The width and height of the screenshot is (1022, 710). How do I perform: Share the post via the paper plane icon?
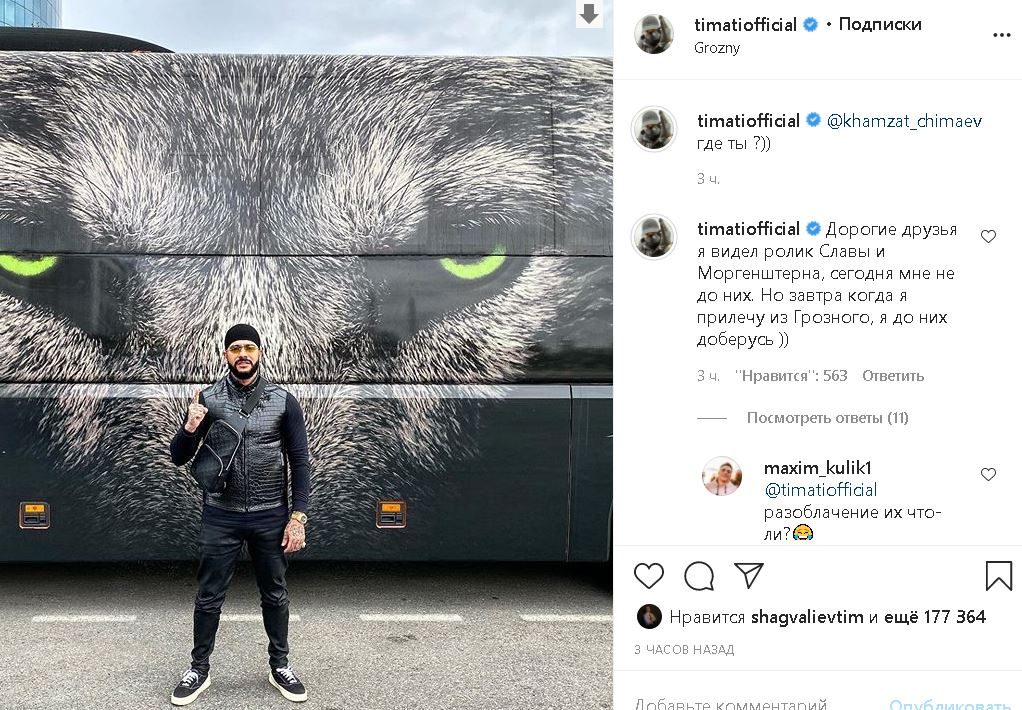click(748, 575)
